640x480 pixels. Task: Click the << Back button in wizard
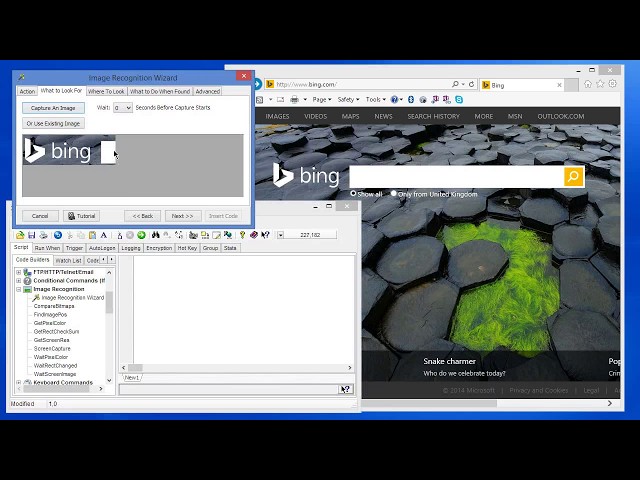point(142,216)
